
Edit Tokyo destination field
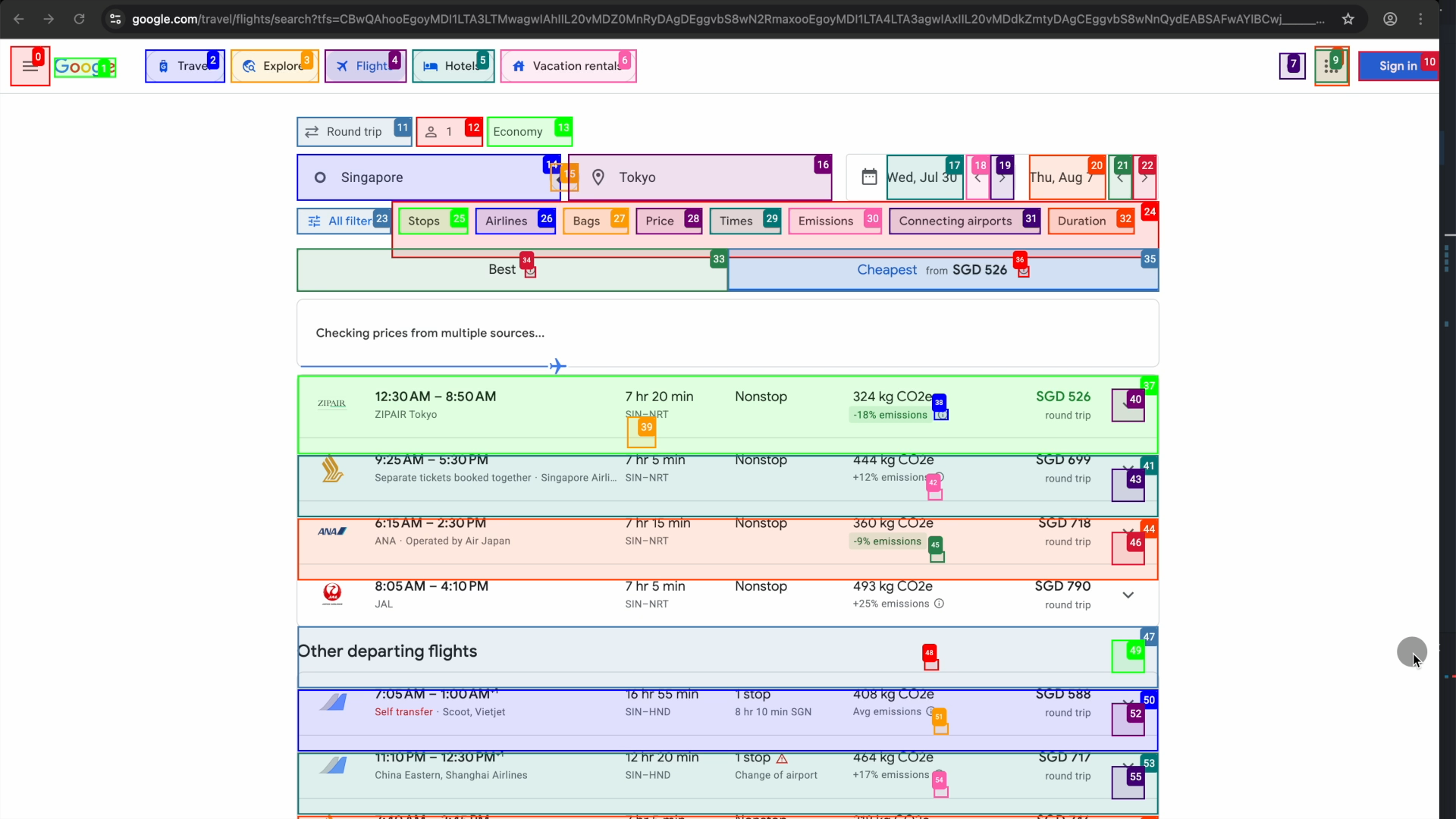[699, 177]
